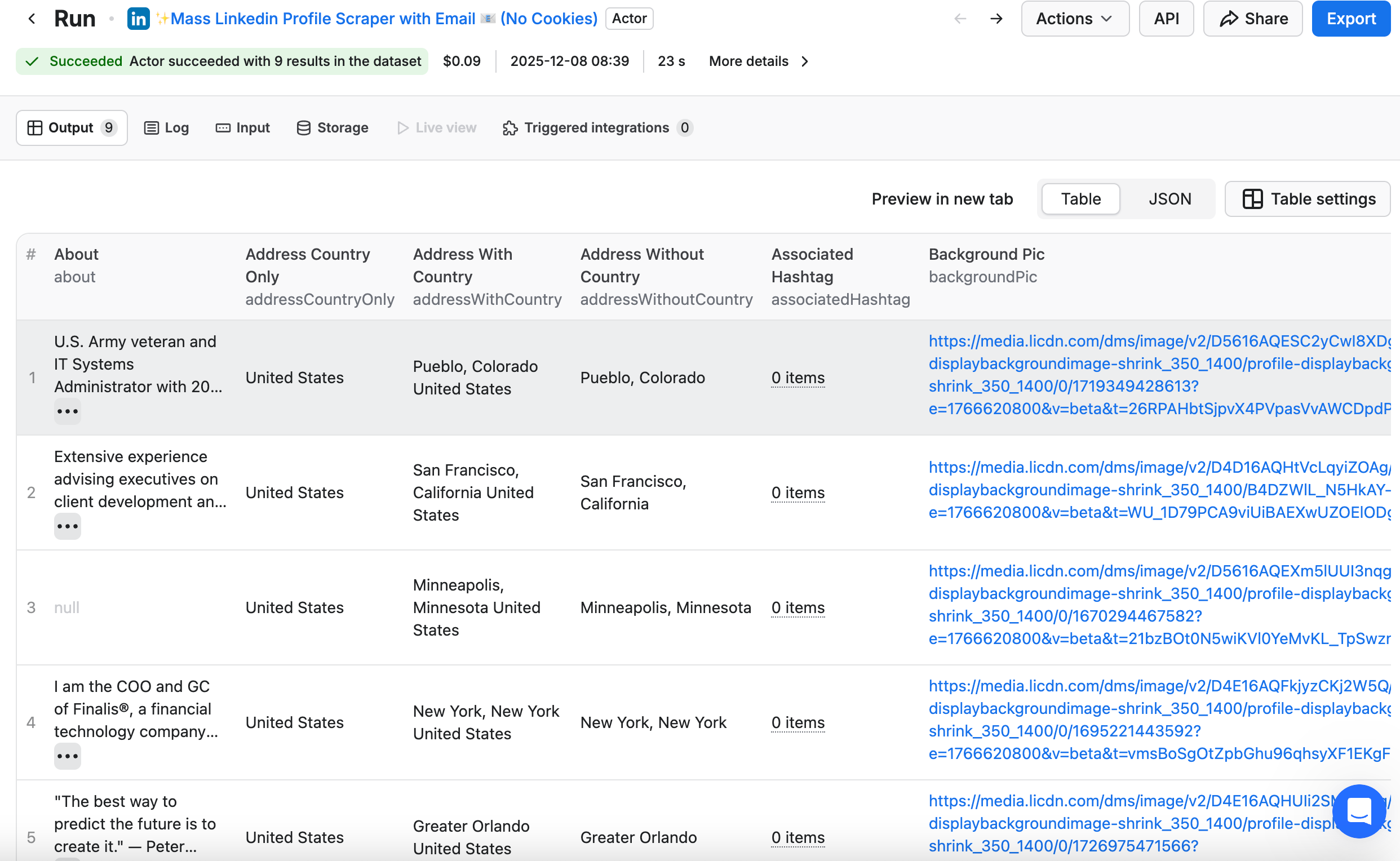Expand row 1 About text ellipsis

click(67, 411)
